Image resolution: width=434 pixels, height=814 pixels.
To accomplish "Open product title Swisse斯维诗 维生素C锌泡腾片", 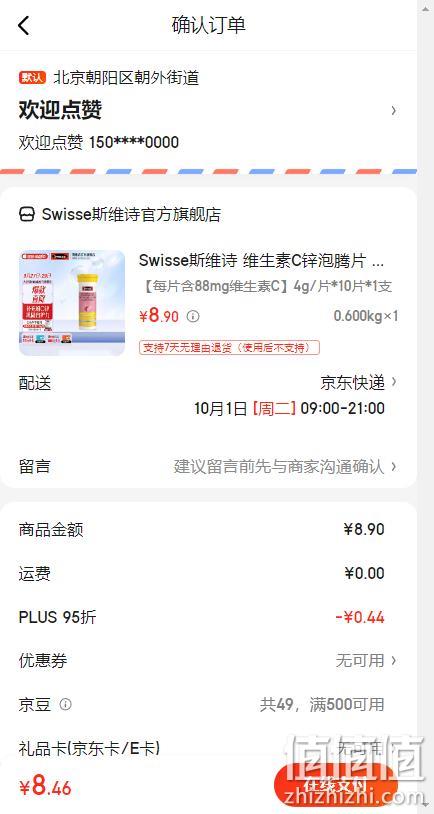I will pos(261,261).
